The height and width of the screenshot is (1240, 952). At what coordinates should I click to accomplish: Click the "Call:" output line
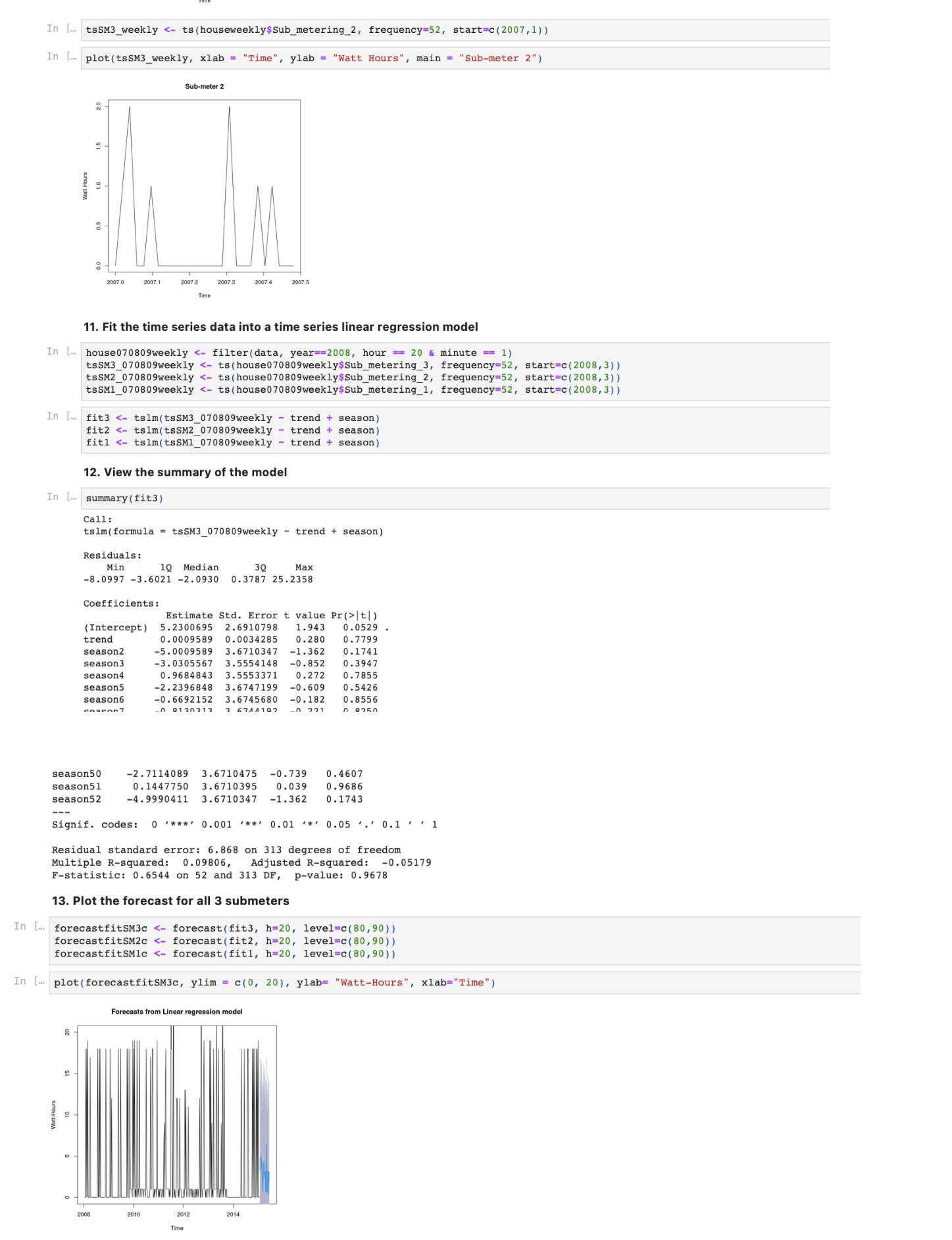click(98, 520)
